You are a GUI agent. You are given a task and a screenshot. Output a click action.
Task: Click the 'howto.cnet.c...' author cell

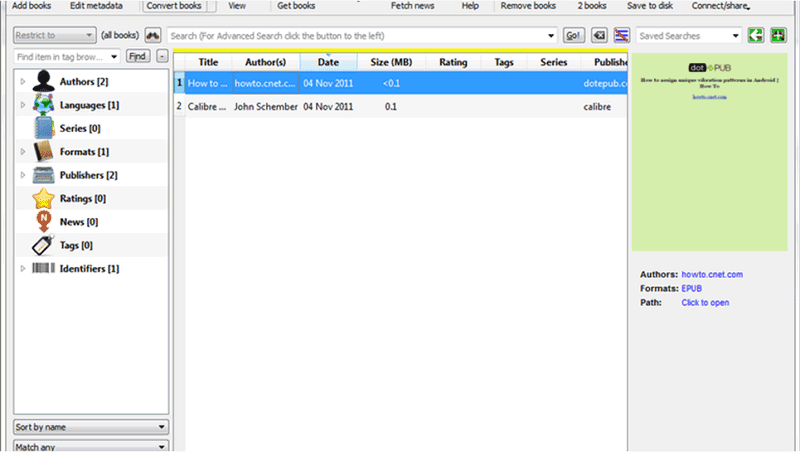pyautogui.click(x=266, y=83)
